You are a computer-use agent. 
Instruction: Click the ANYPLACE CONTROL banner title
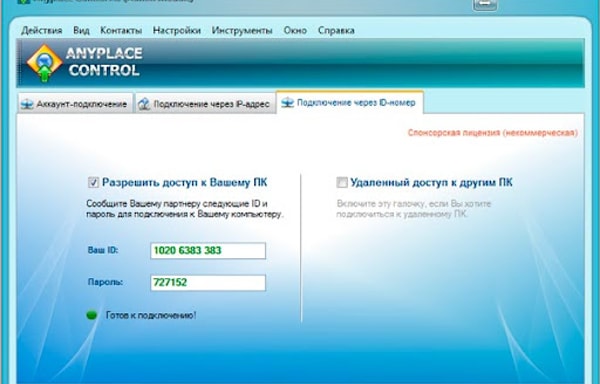pyautogui.click(x=104, y=62)
